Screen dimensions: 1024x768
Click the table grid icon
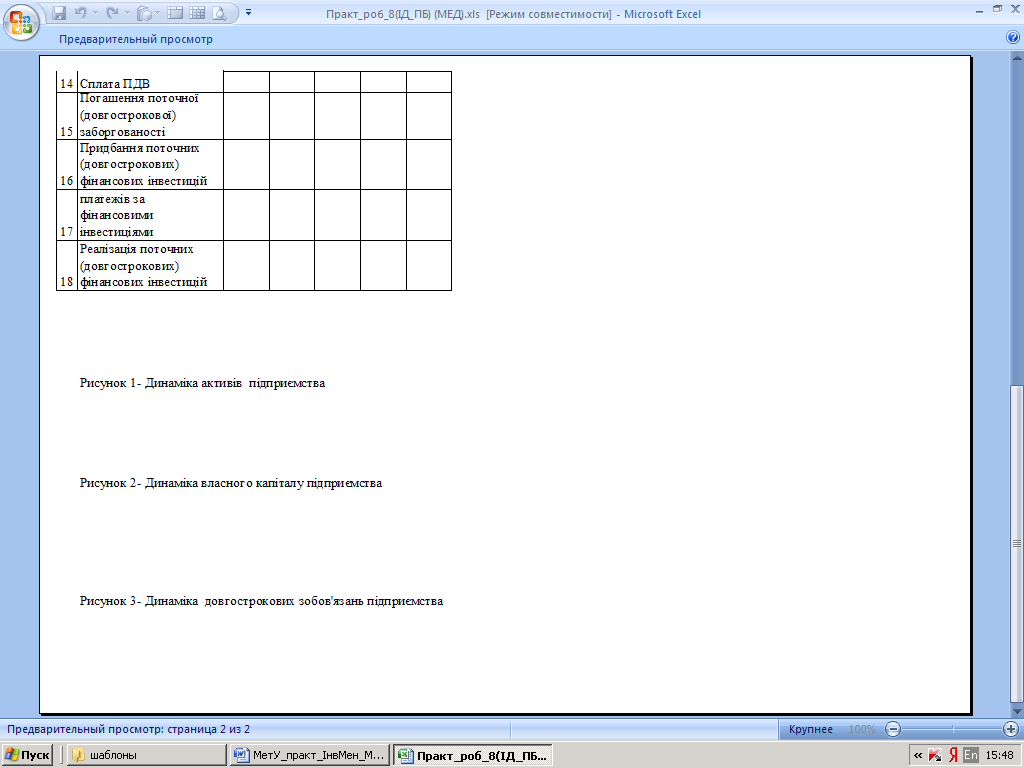coord(197,13)
